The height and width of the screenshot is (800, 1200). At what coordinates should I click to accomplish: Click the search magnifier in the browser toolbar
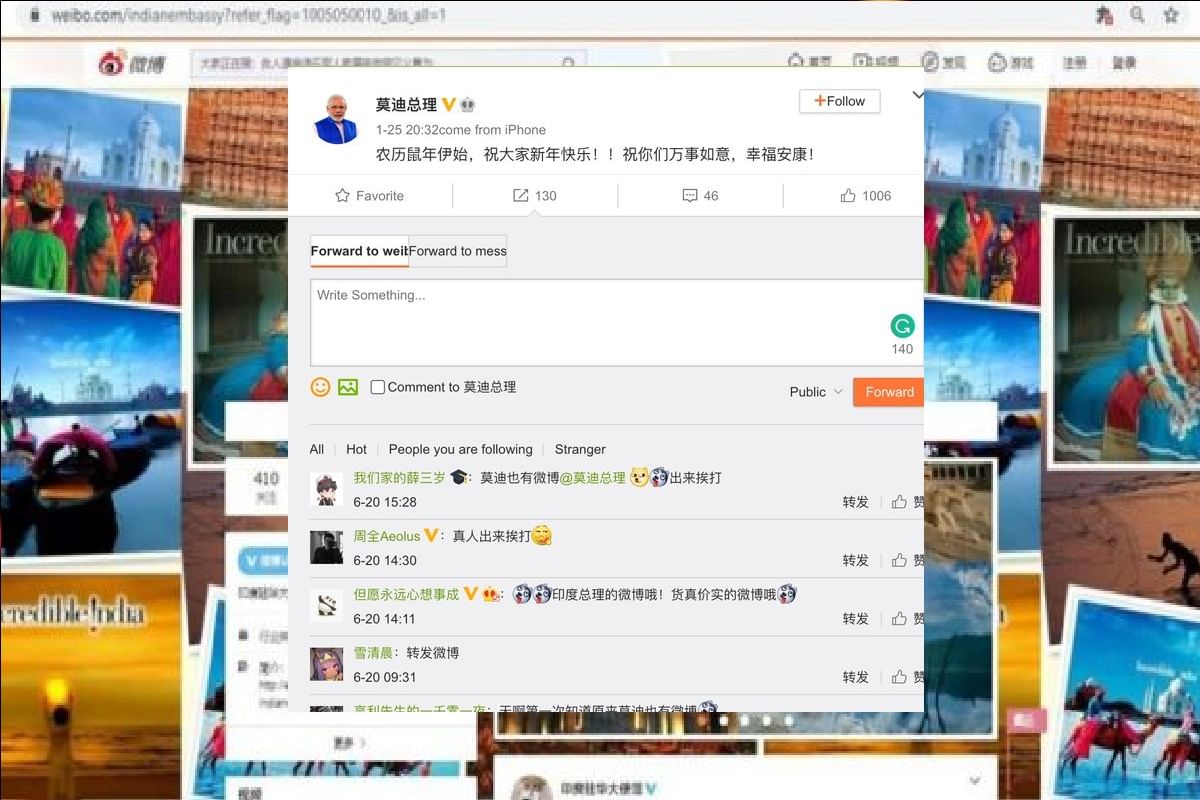(1139, 16)
